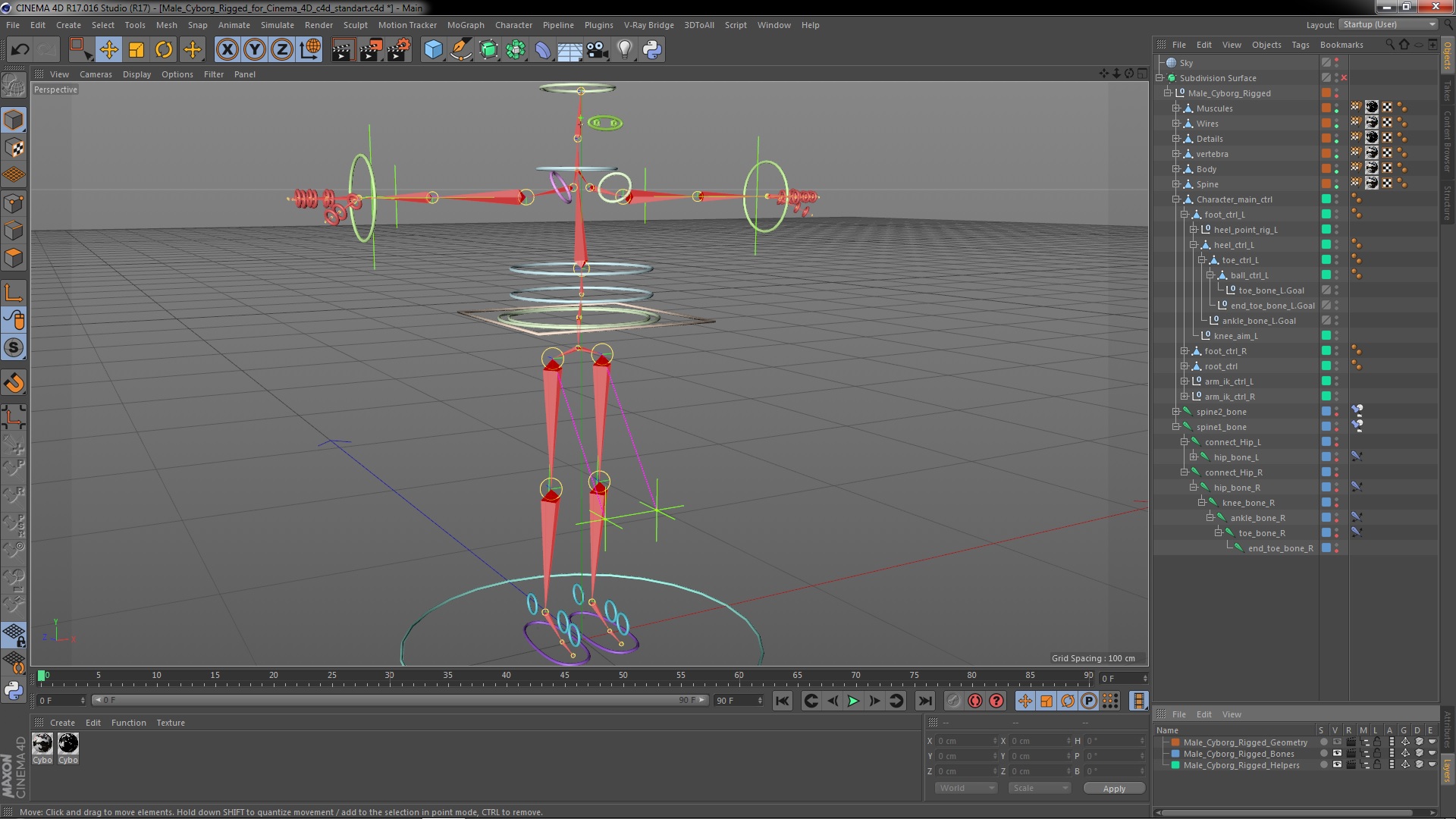Expand the foot_ctrl_R object
The height and width of the screenshot is (819, 1456).
point(1185,351)
